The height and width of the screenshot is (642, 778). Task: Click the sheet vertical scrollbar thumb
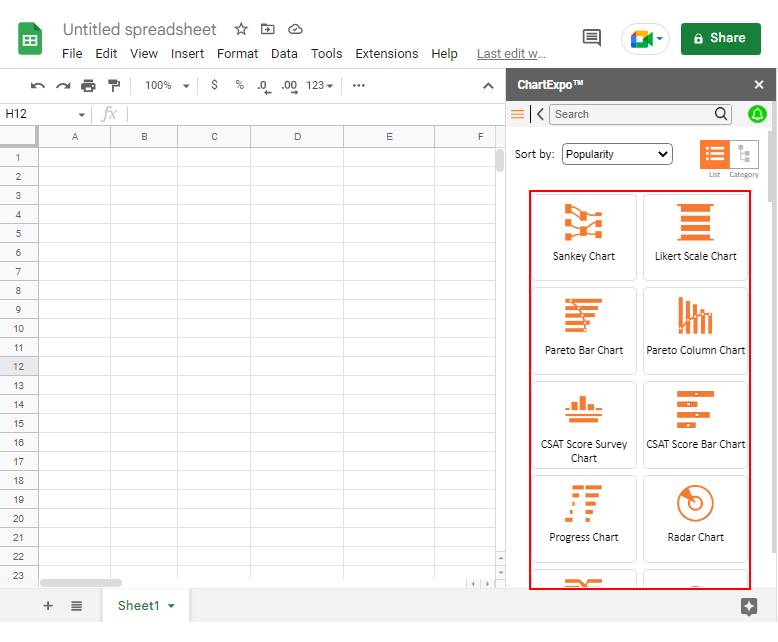tap(500, 160)
